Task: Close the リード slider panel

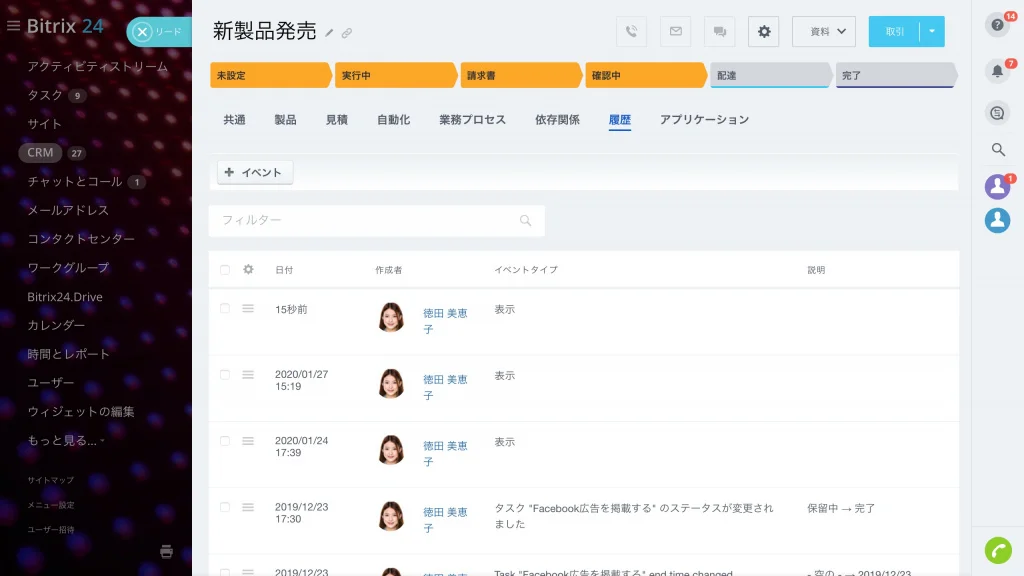Action: click(x=142, y=31)
